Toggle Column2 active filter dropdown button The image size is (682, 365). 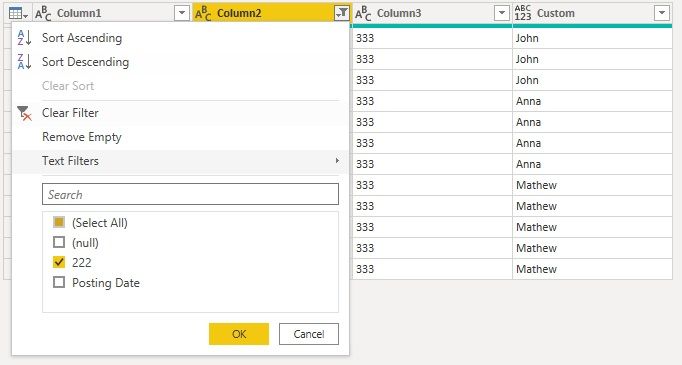point(342,13)
